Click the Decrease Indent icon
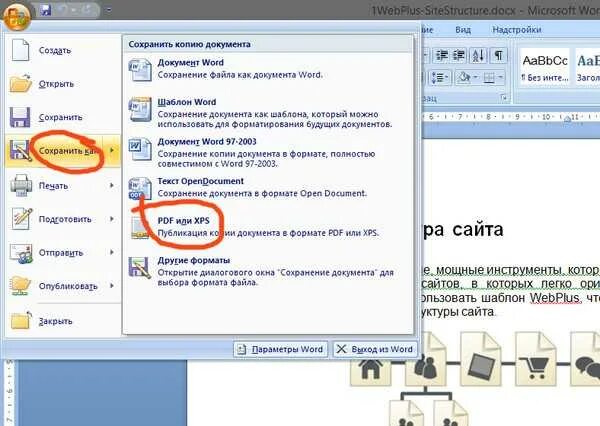 coord(442,56)
